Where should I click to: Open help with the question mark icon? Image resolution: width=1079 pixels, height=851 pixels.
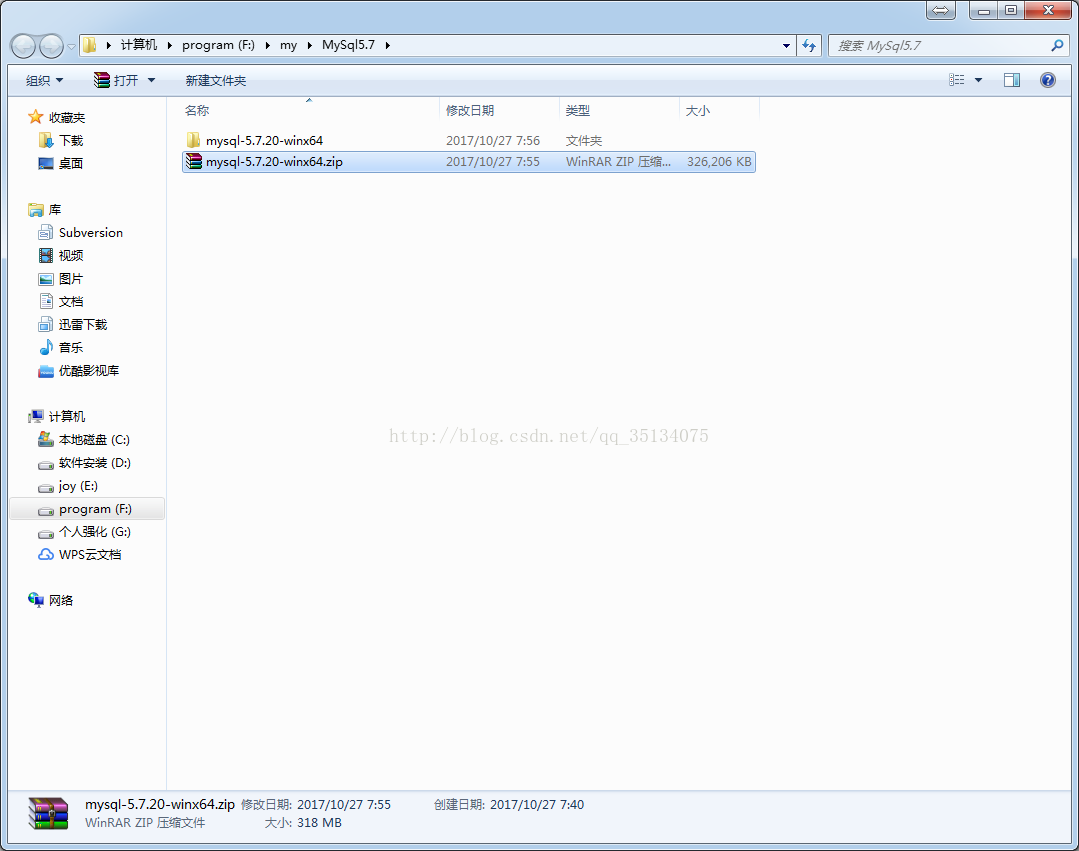coord(1047,80)
